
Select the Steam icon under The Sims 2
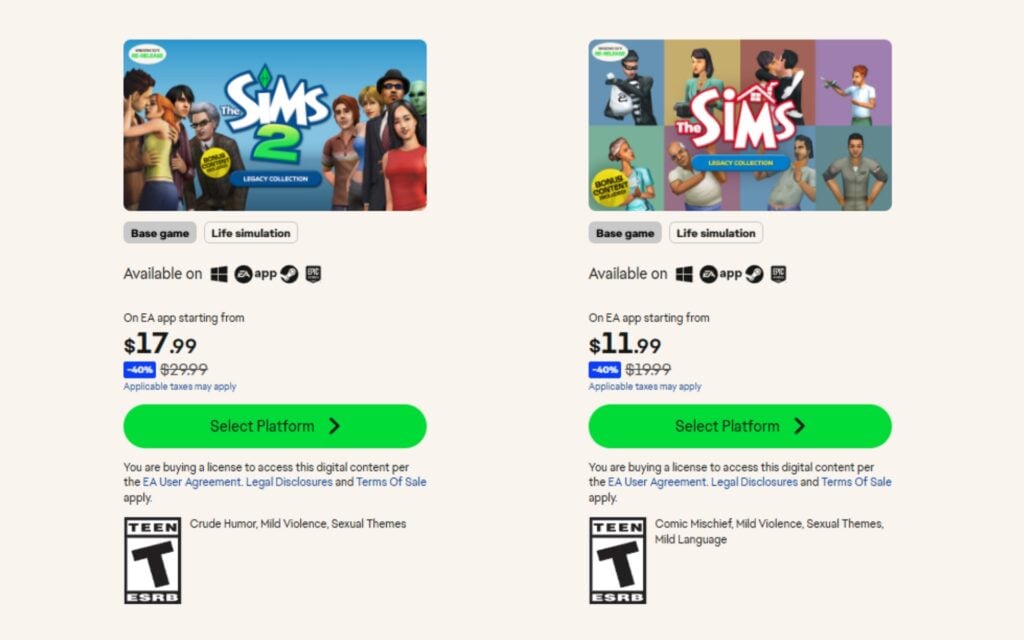point(288,273)
